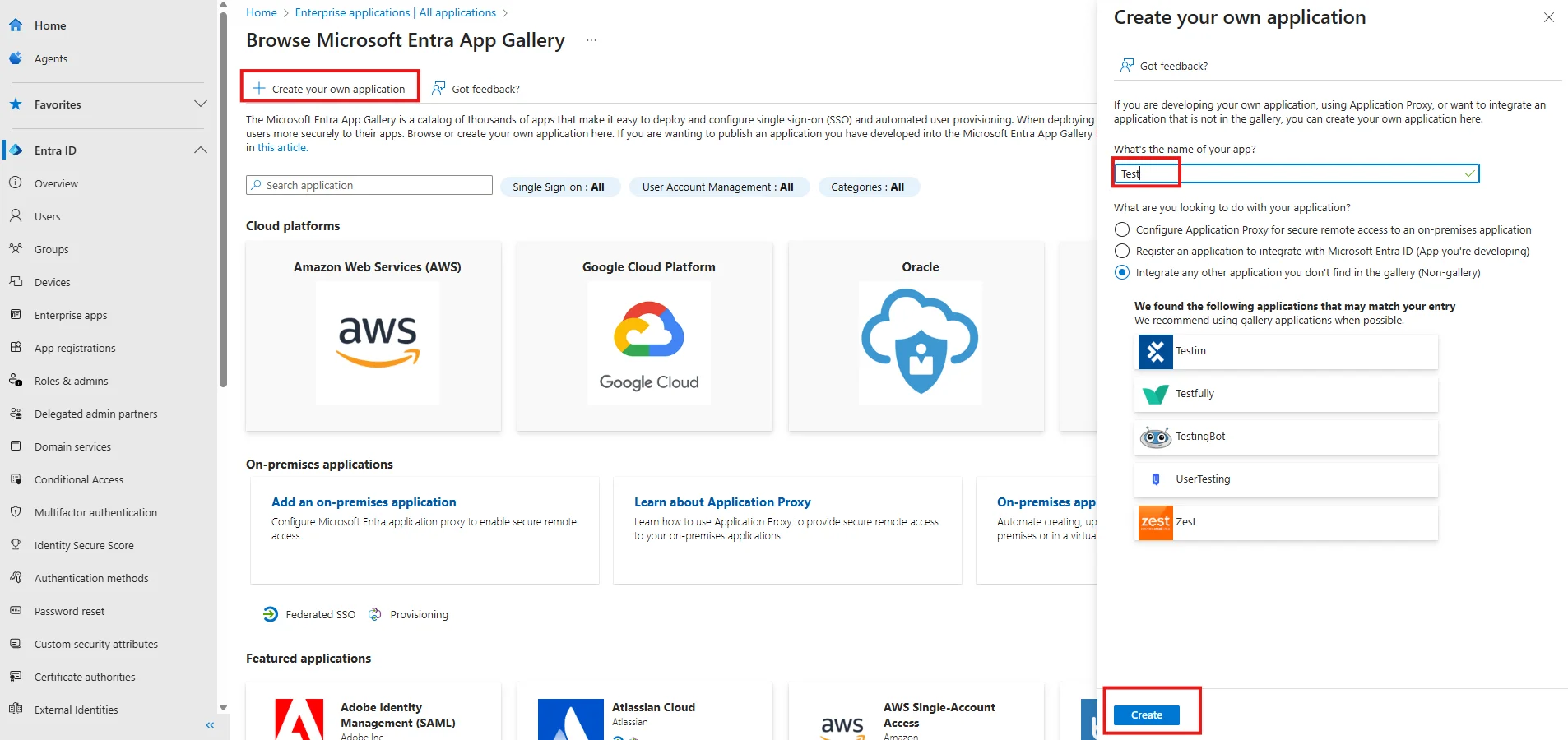This screenshot has width=1568, height=740.
Task: Open Enterprise applications breadcrumb
Action: (395, 12)
